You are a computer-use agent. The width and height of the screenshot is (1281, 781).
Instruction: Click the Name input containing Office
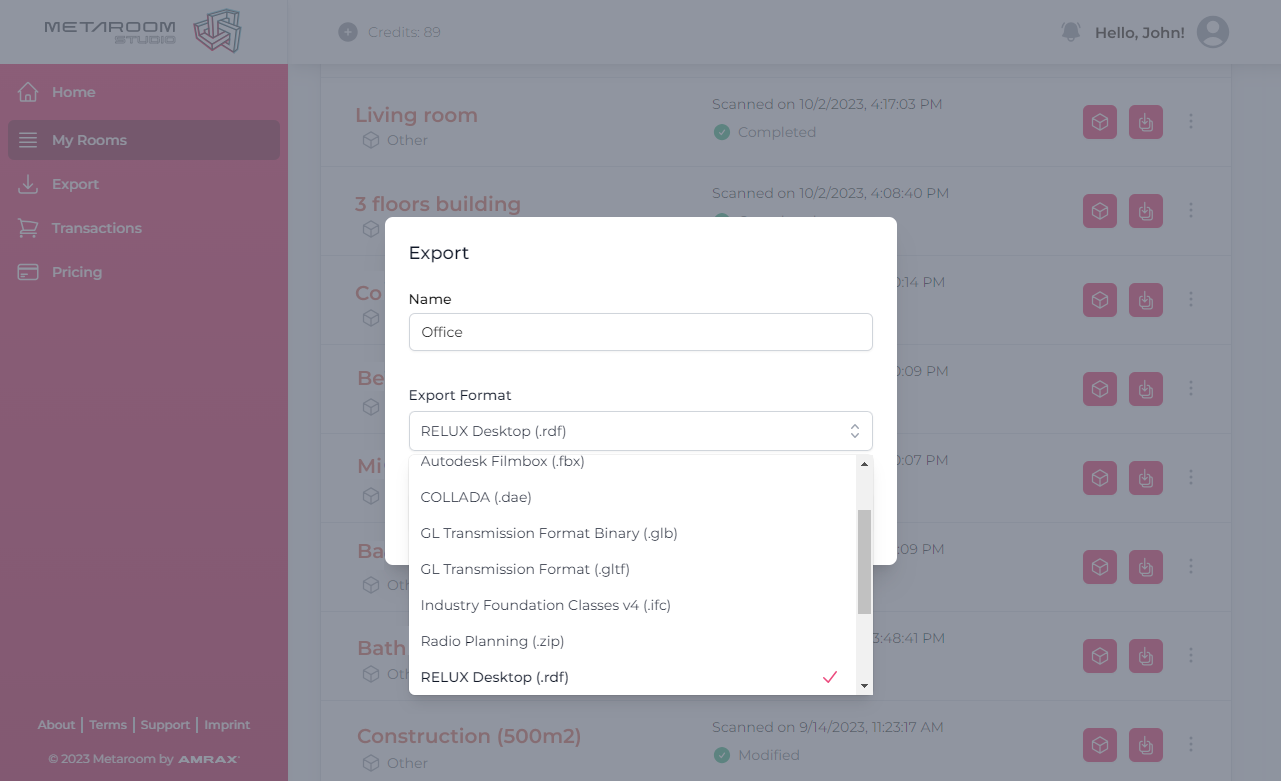(640, 332)
